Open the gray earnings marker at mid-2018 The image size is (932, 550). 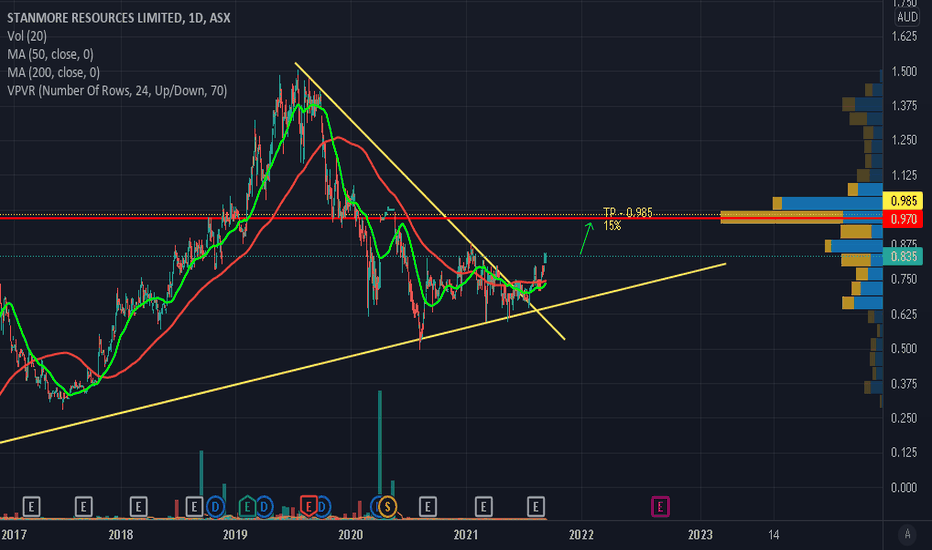(x=194, y=507)
